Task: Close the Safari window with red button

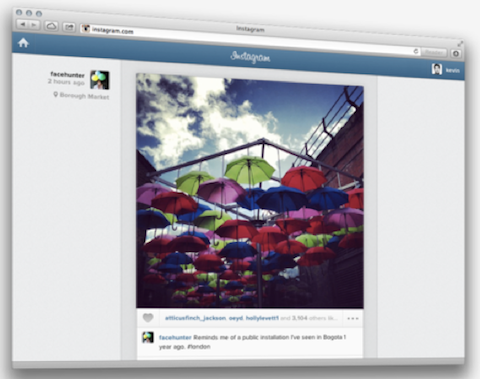Action: [19, 12]
